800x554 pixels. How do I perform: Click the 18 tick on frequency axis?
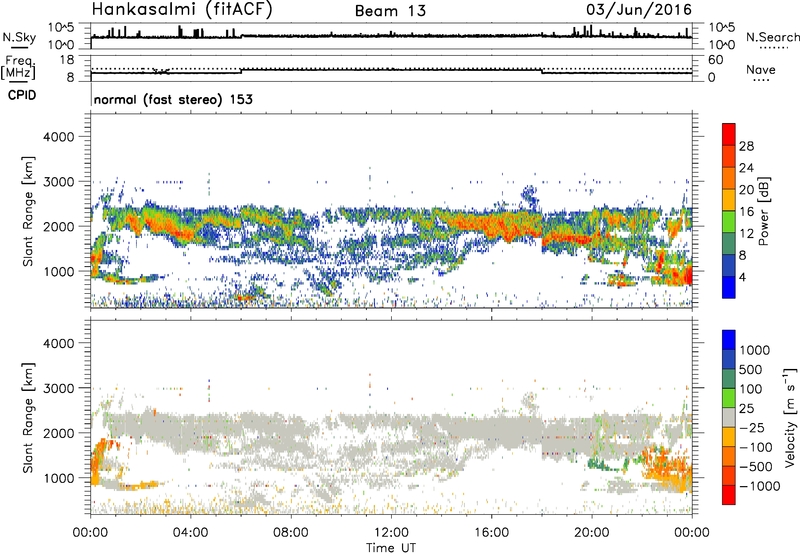(x=67, y=60)
